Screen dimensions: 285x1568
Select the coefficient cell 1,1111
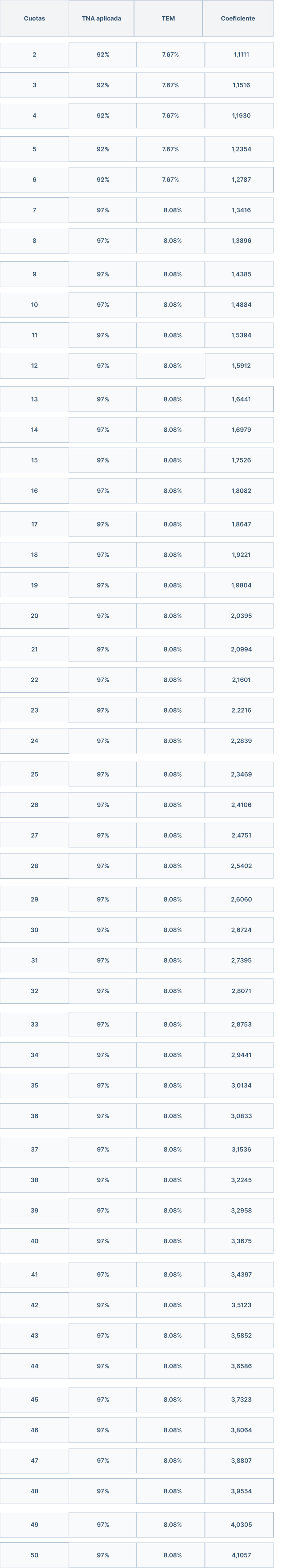pyautogui.click(x=241, y=55)
